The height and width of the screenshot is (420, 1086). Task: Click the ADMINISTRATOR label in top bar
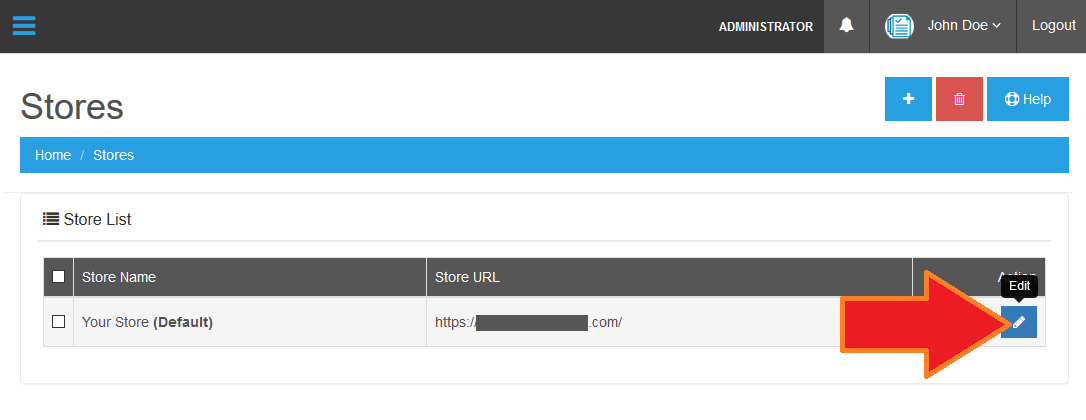point(765,27)
